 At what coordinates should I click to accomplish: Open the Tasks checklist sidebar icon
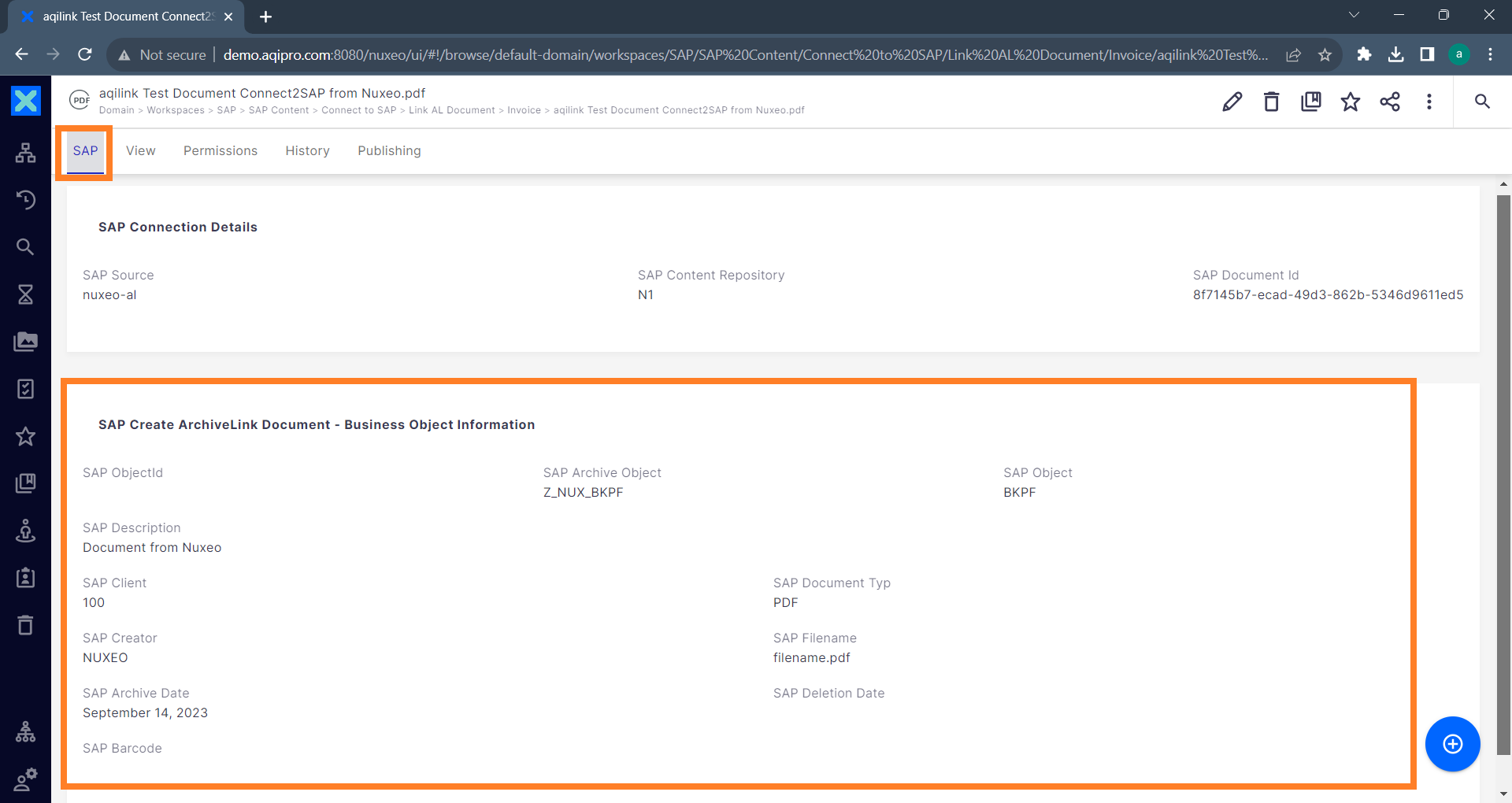pyautogui.click(x=25, y=389)
